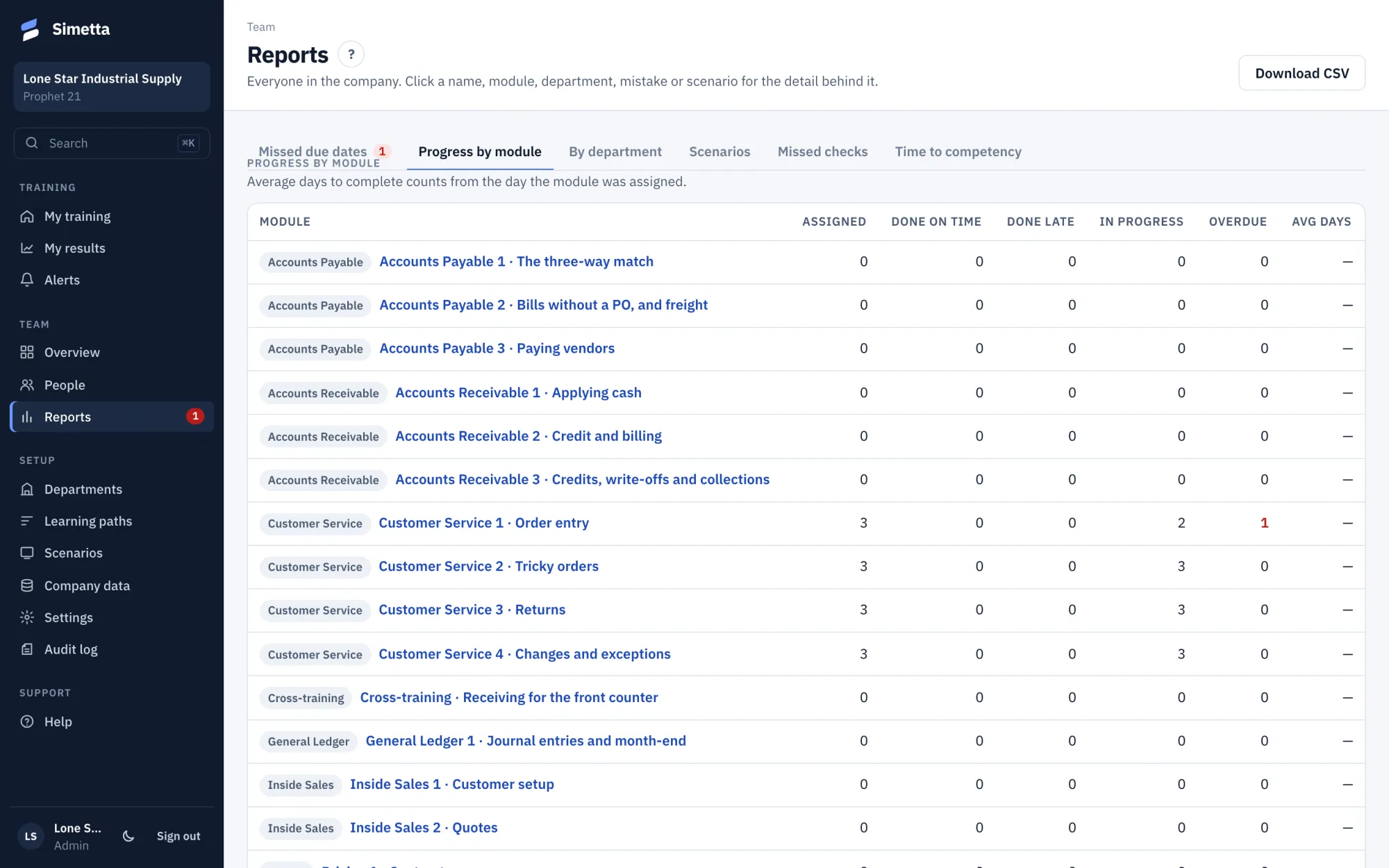
Task: Click the Help circle icon
Action: pos(27,721)
